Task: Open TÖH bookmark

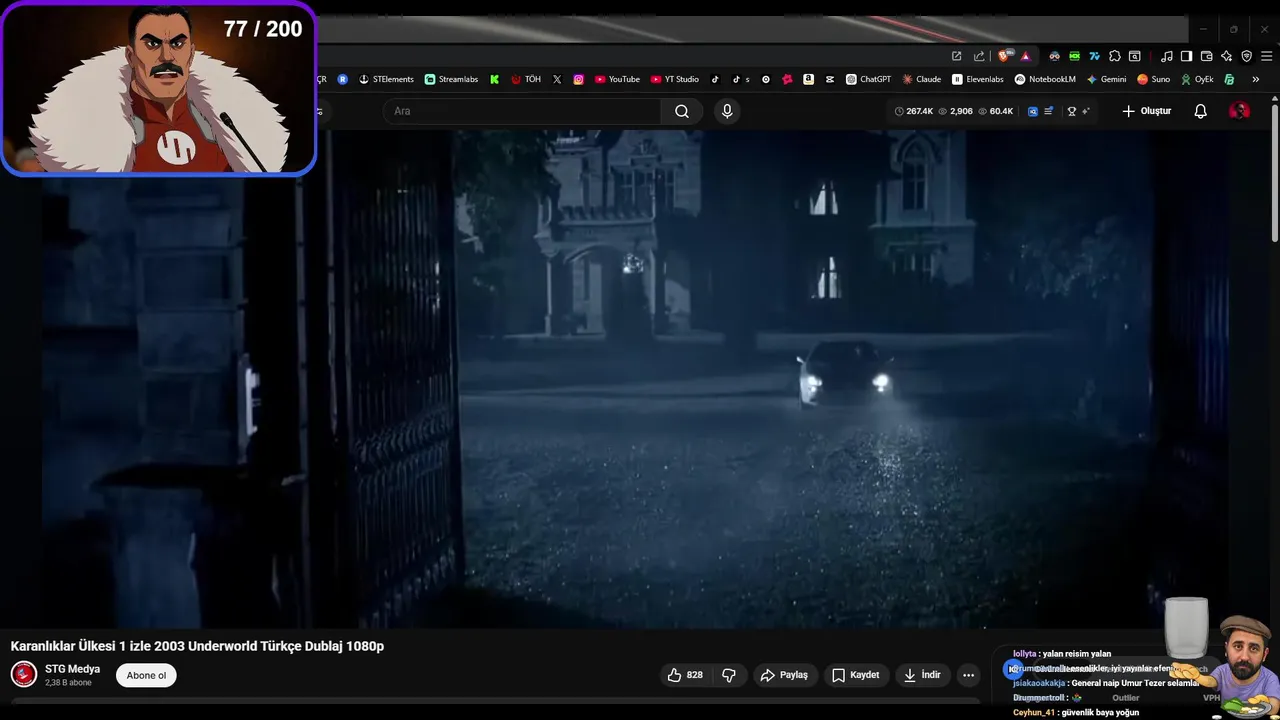Action: [x=526, y=79]
